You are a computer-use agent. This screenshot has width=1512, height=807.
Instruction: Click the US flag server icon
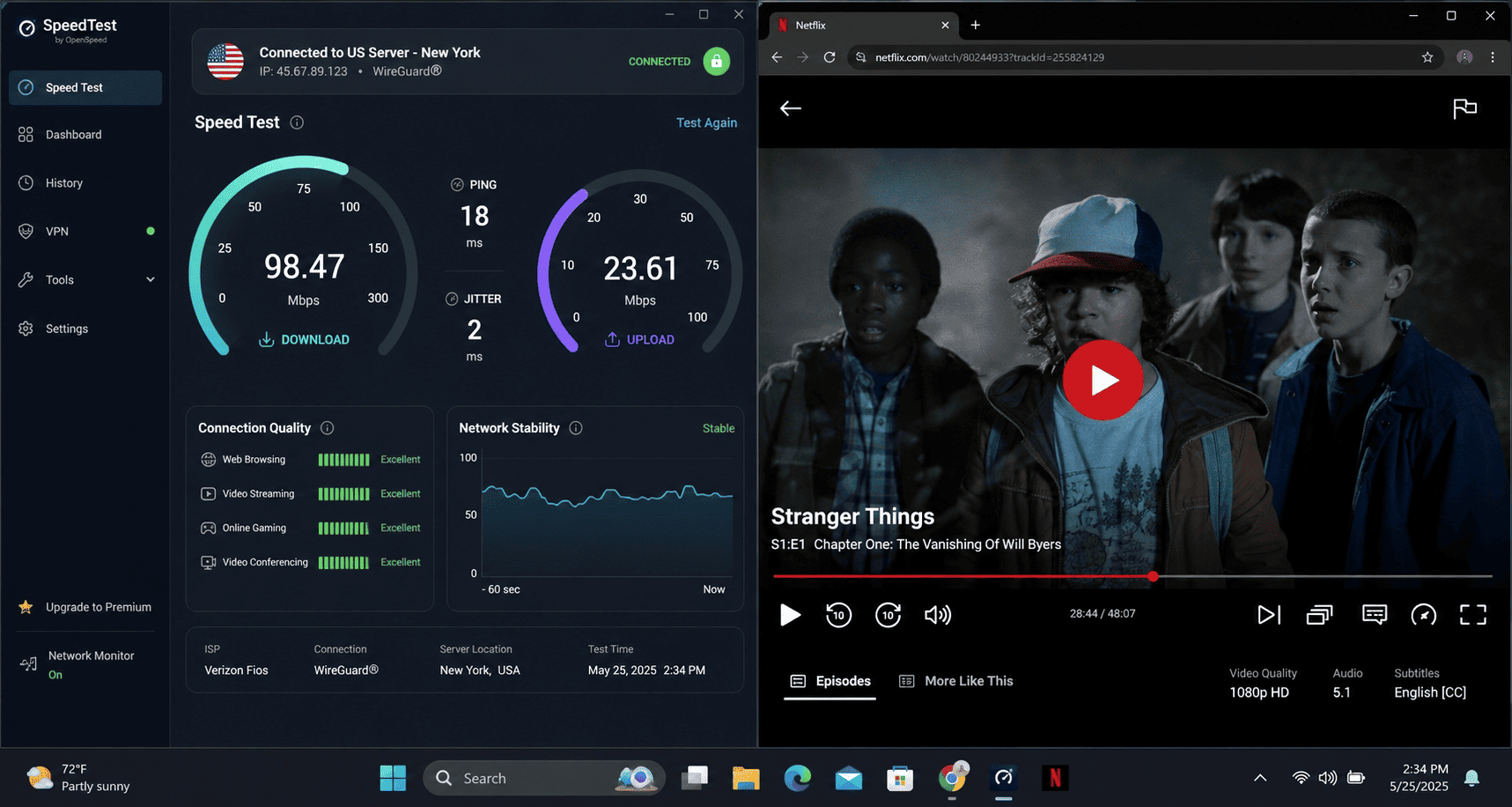point(225,62)
